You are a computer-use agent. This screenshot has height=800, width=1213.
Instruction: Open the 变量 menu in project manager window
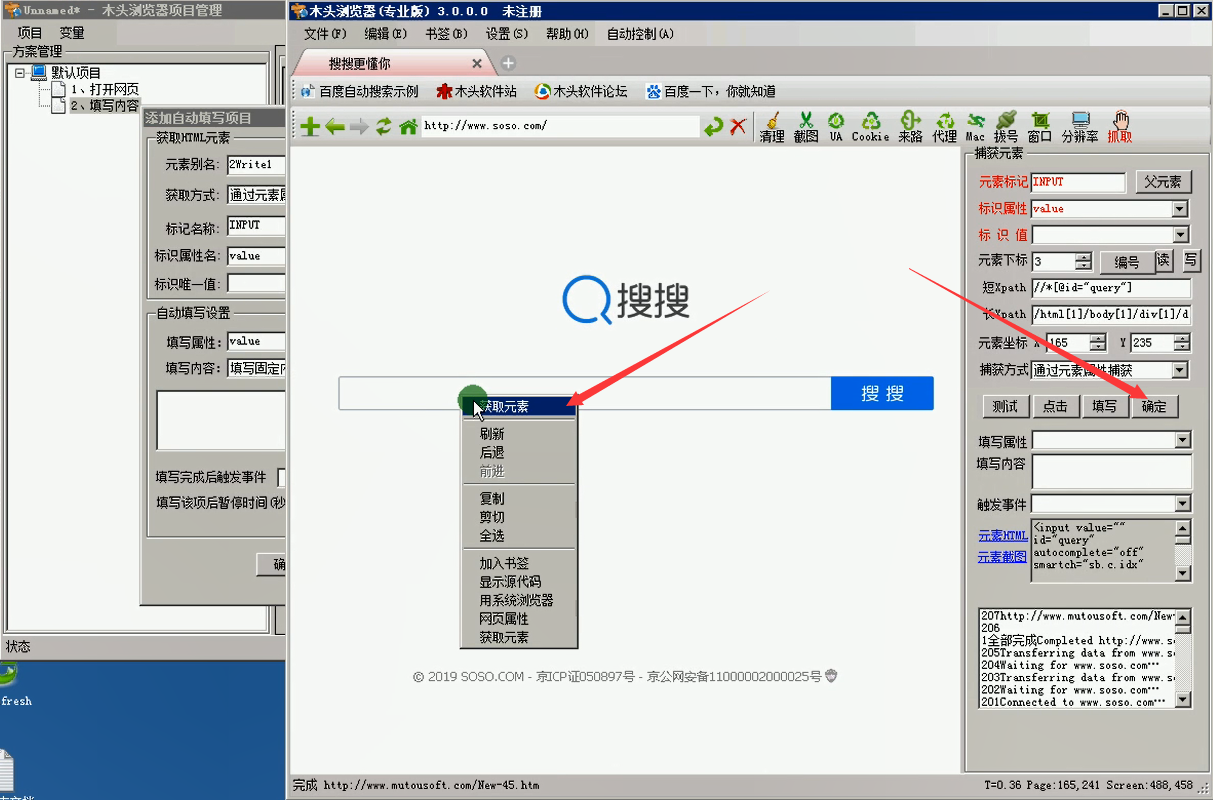72,33
